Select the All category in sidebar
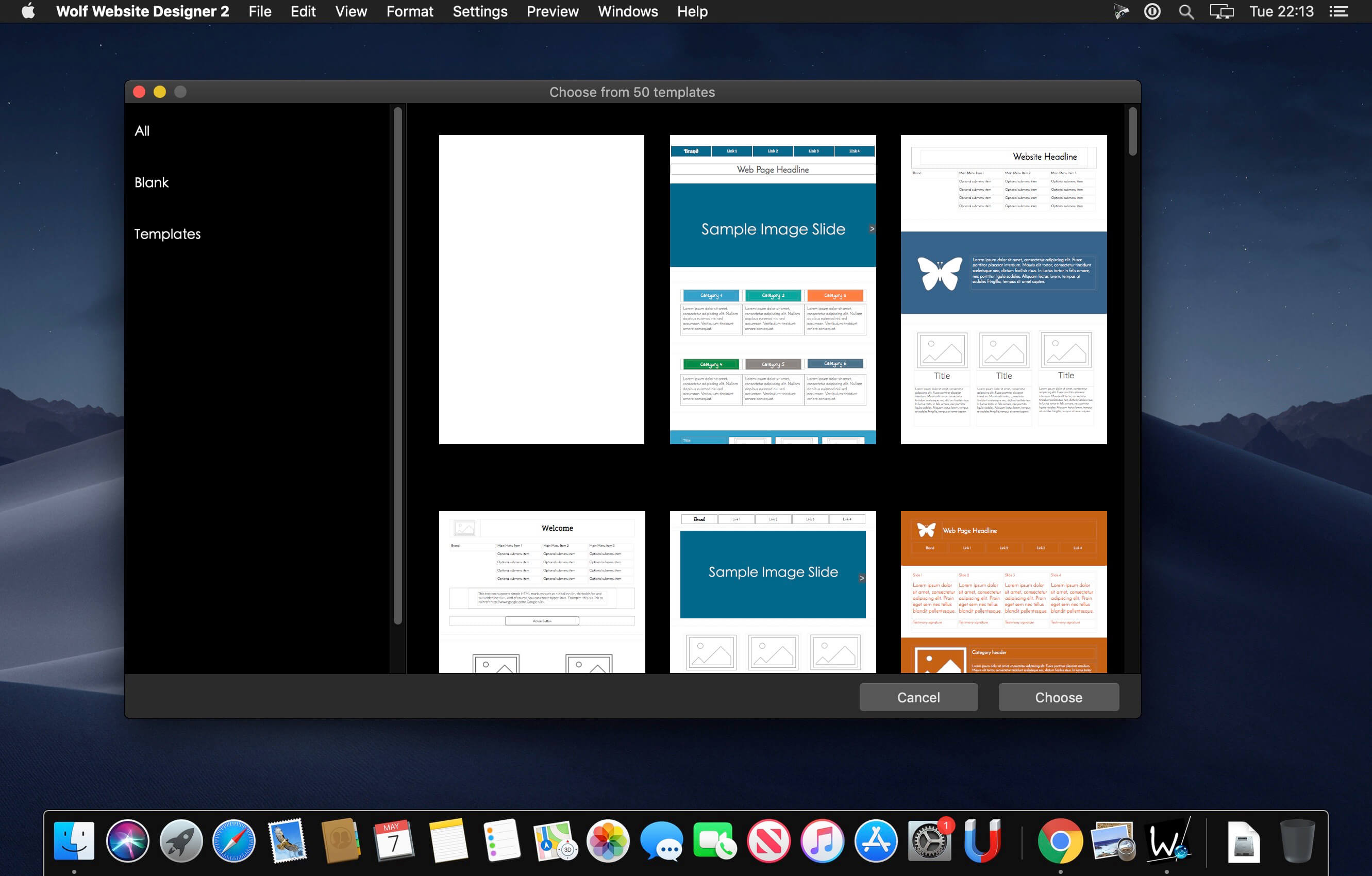 pyautogui.click(x=142, y=131)
